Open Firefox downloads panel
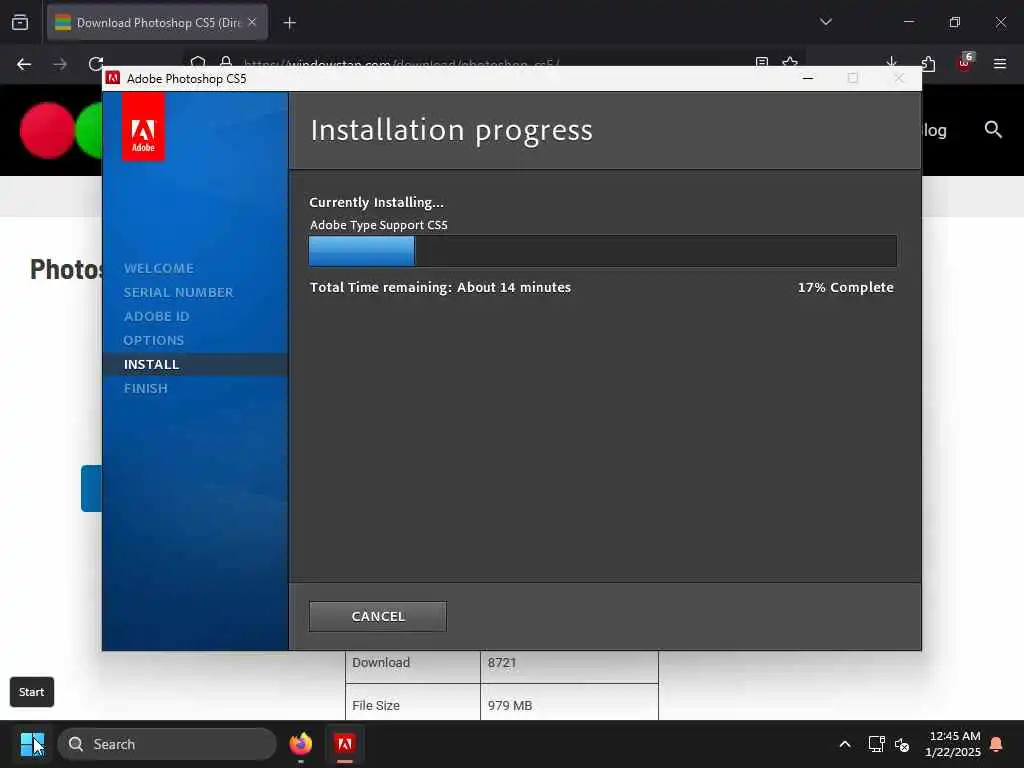 pos(891,63)
